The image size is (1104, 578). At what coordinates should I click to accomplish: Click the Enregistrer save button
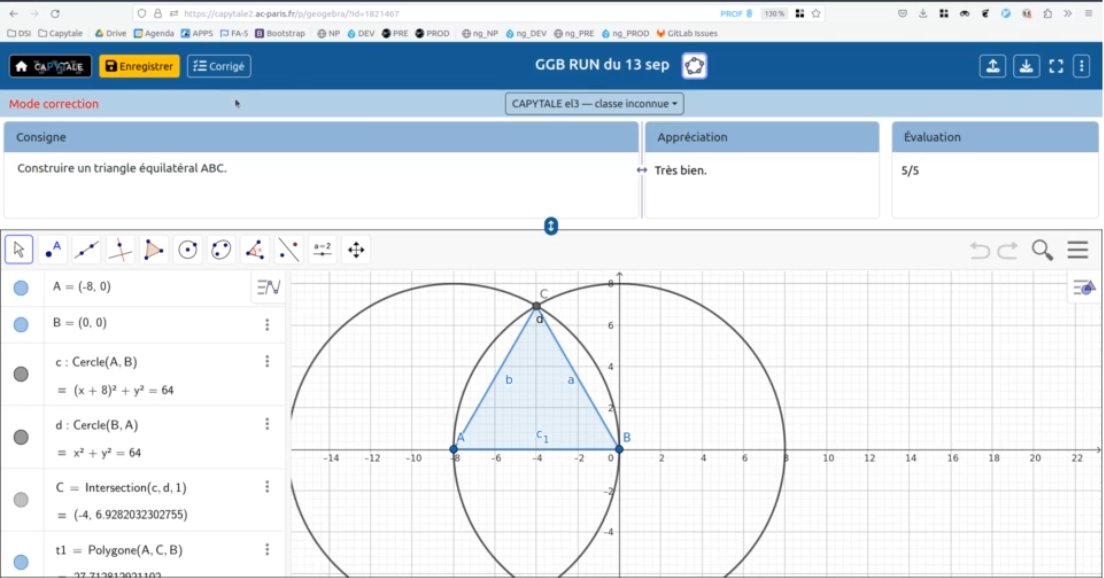coord(139,66)
